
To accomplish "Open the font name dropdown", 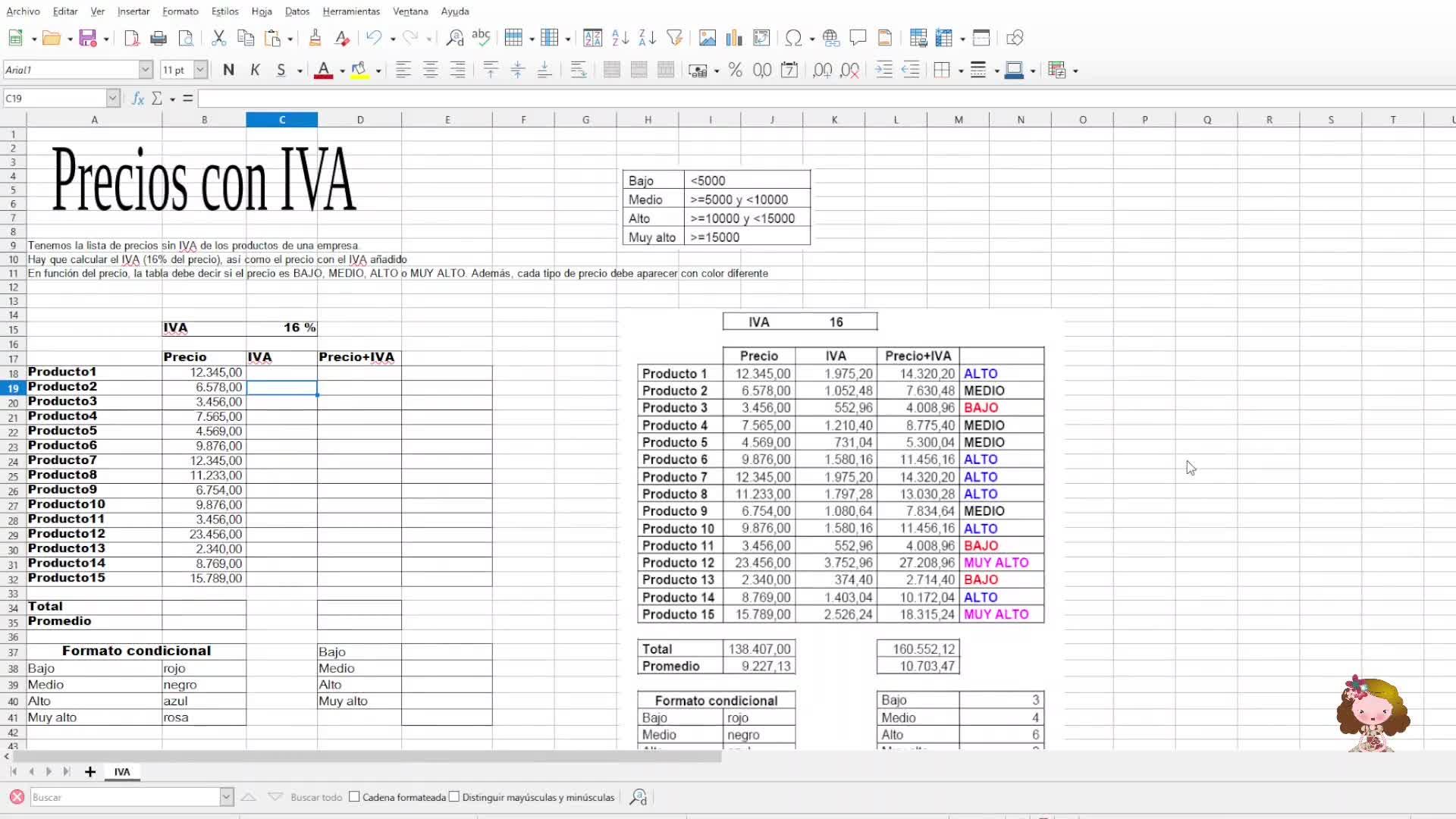I will pos(146,71).
